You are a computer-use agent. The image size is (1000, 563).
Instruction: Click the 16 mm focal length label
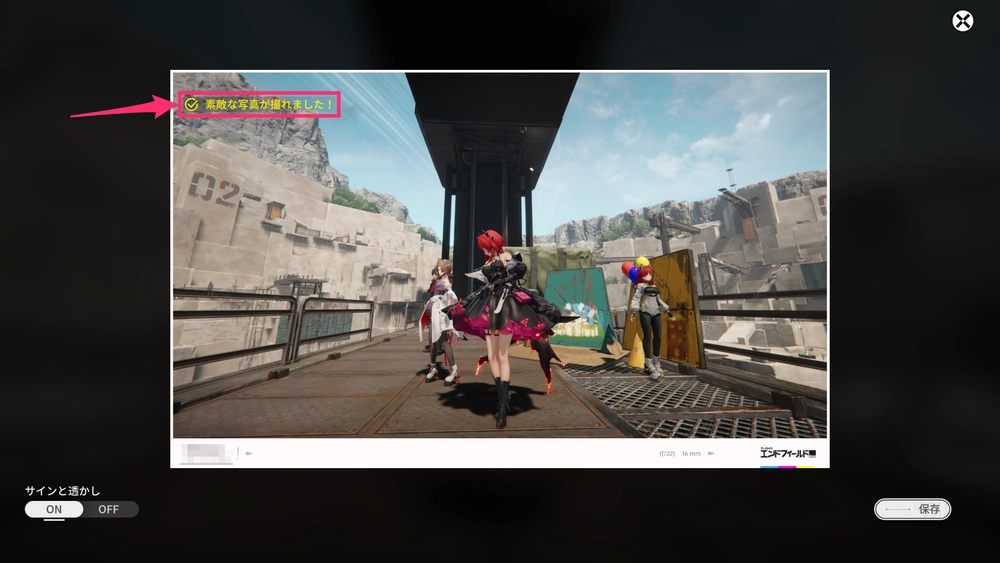[x=692, y=453]
